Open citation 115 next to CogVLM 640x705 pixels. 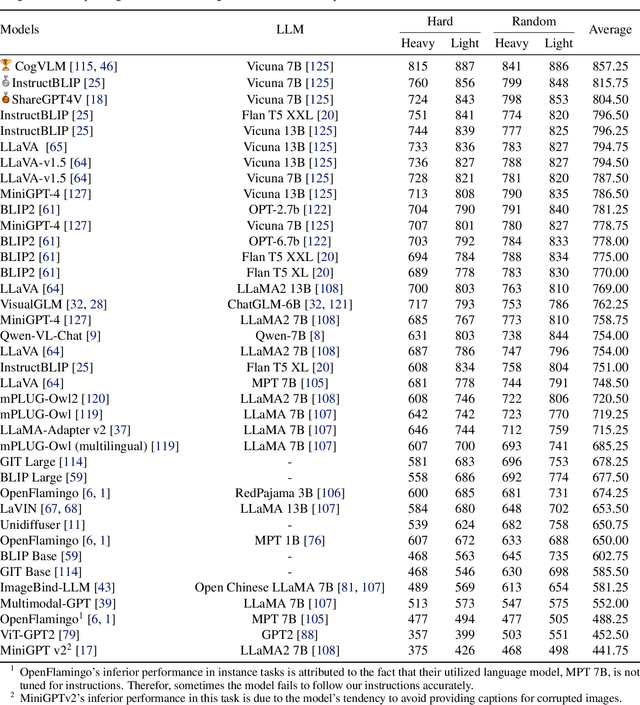click(x=84, y=67)
